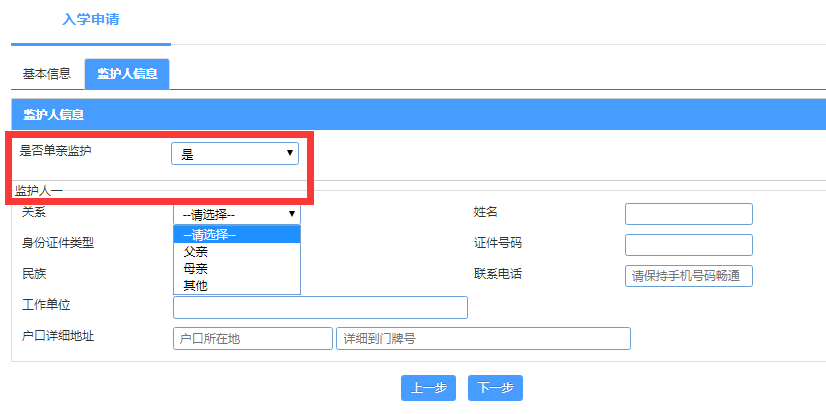Click the 户口所在地 address field

tap(252, 339)
